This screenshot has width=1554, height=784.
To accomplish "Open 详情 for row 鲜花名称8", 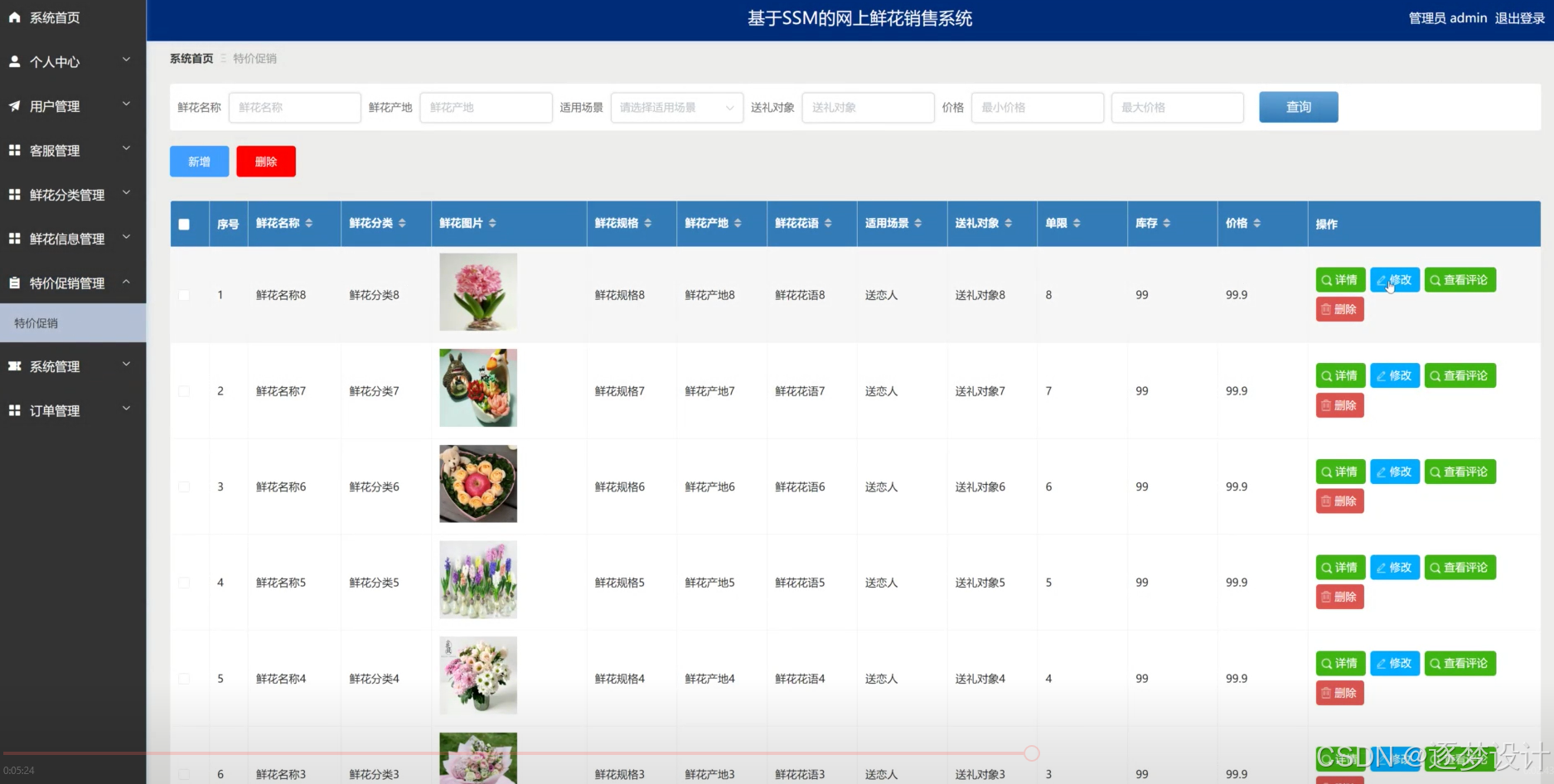I will 1340,280.
